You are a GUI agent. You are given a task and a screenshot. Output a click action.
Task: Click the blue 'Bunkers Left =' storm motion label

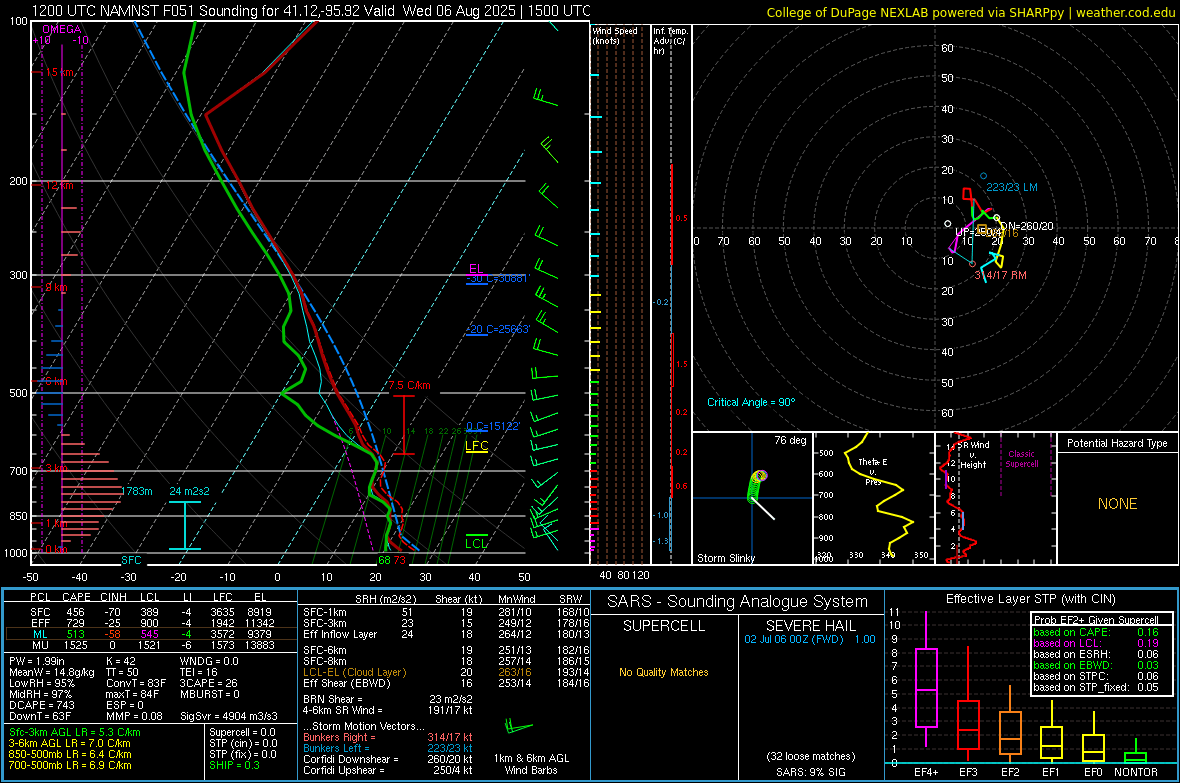click(336, 748)
